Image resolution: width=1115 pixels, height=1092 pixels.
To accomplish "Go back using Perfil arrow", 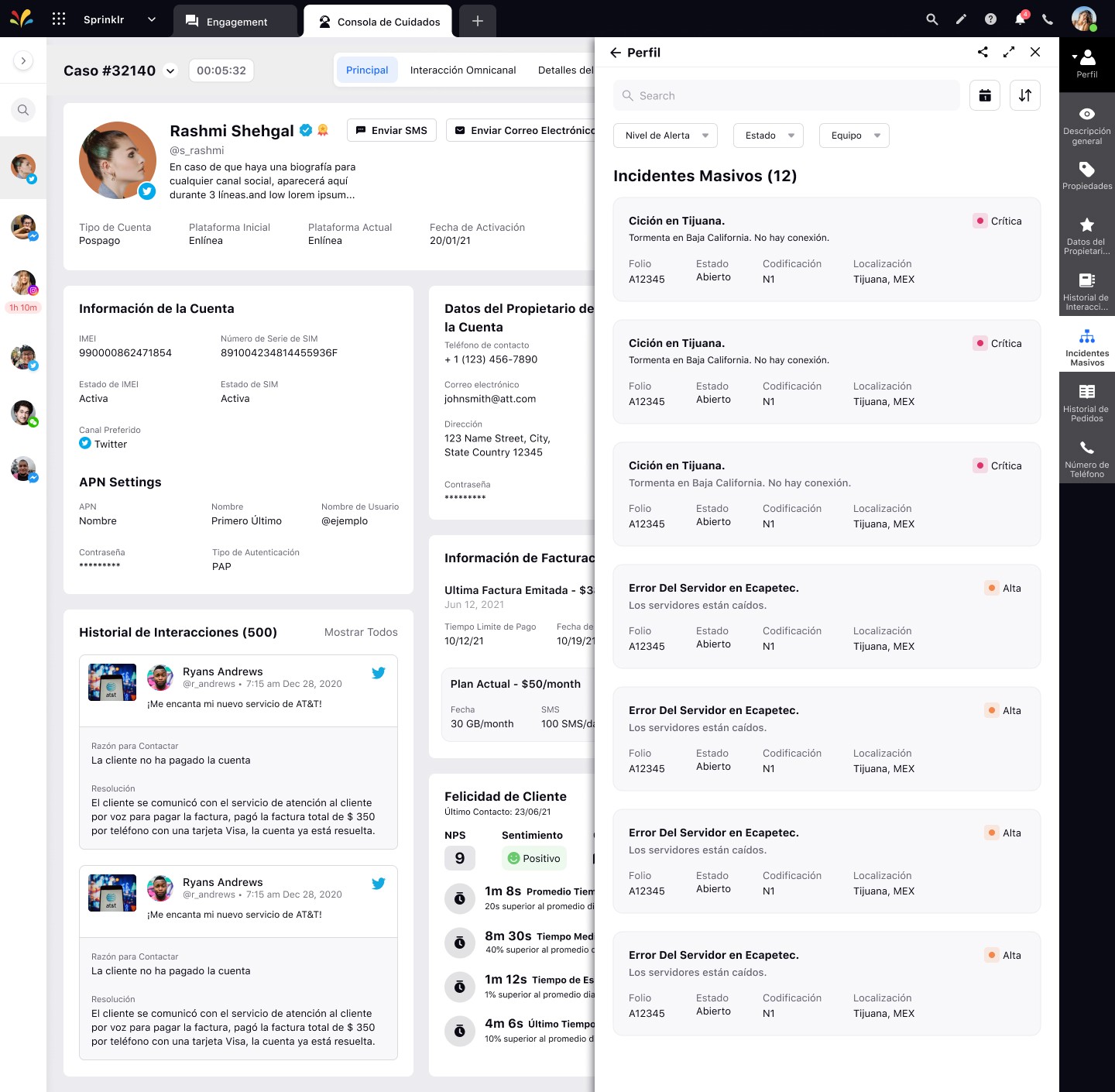I will (616, 53).
